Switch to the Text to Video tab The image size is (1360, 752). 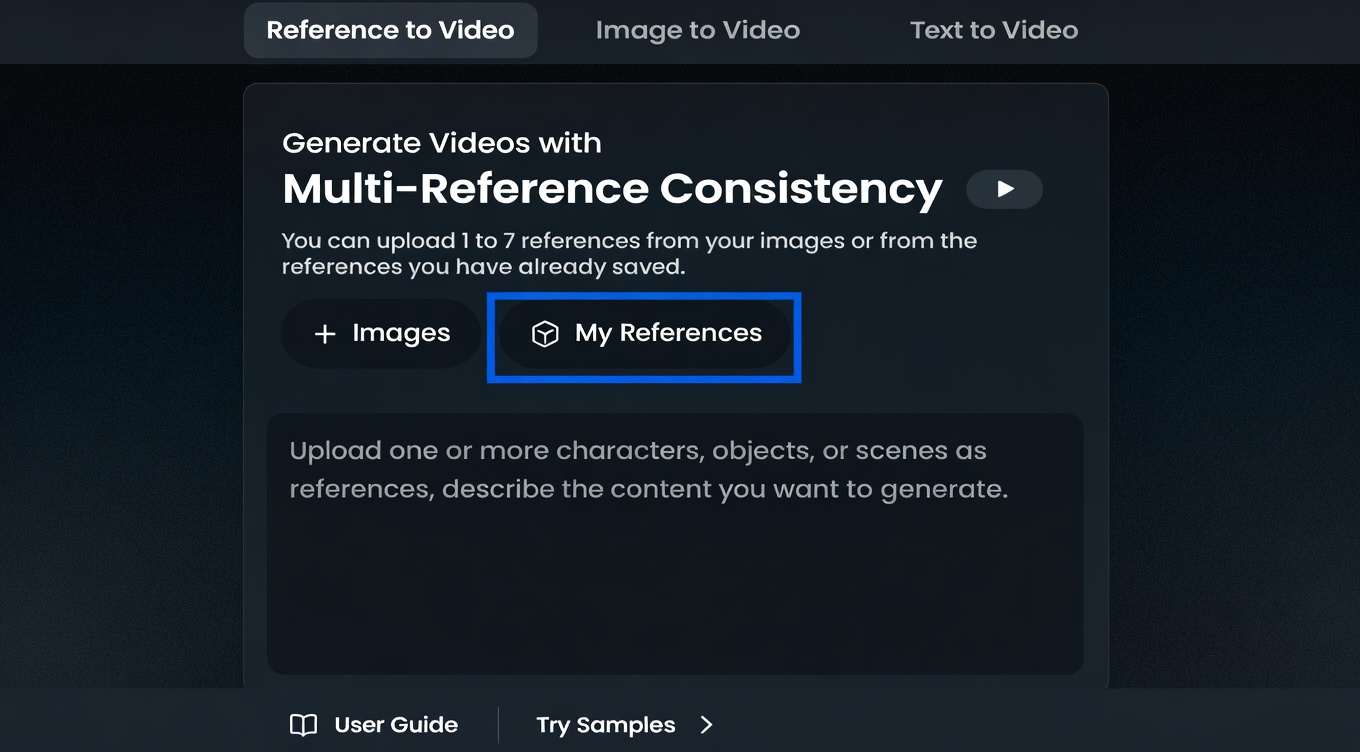click(994, 30)
